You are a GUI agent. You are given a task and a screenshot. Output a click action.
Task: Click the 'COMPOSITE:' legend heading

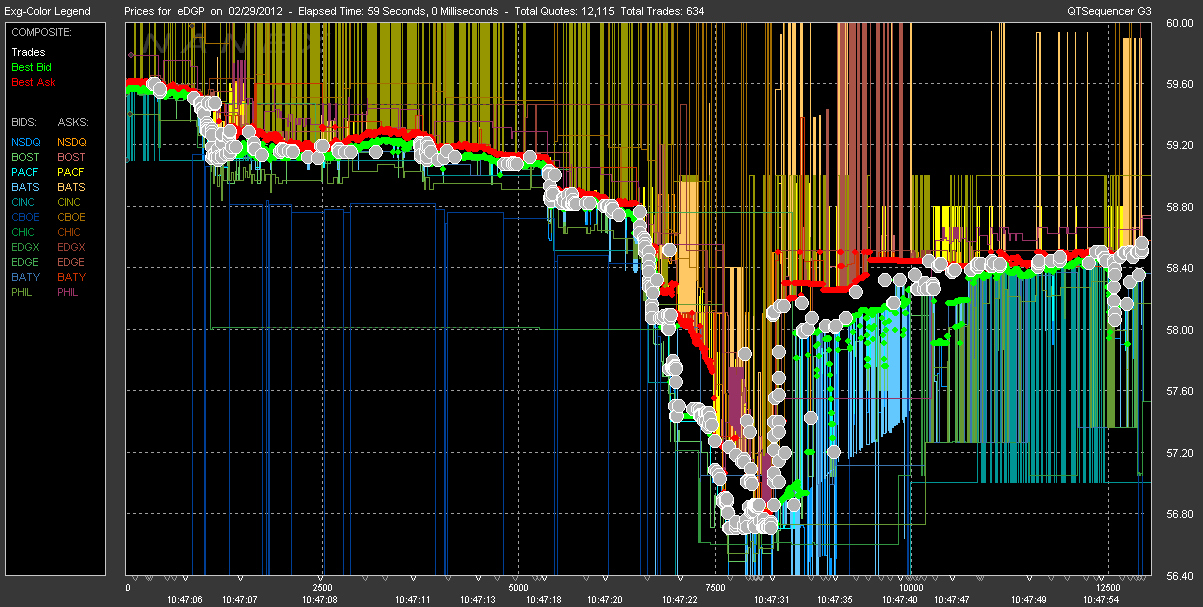click(x=39, y=32)
